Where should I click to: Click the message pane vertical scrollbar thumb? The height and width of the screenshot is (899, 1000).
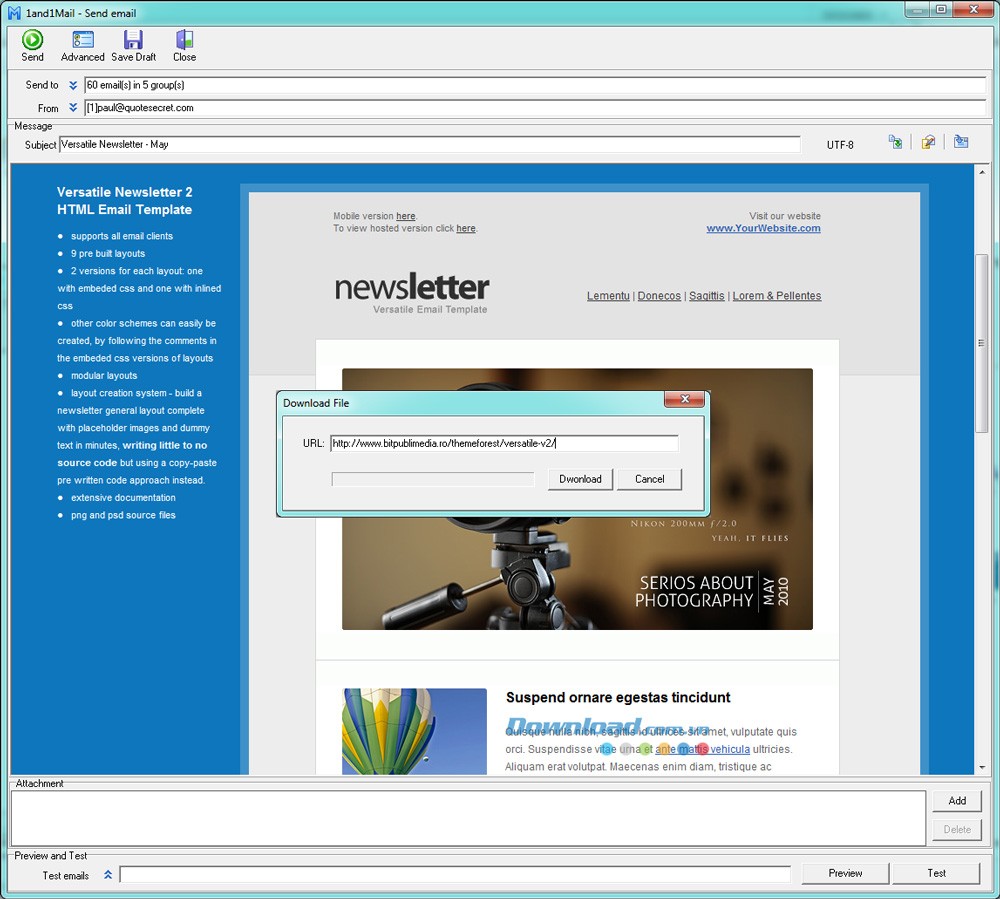click(981, 343)
